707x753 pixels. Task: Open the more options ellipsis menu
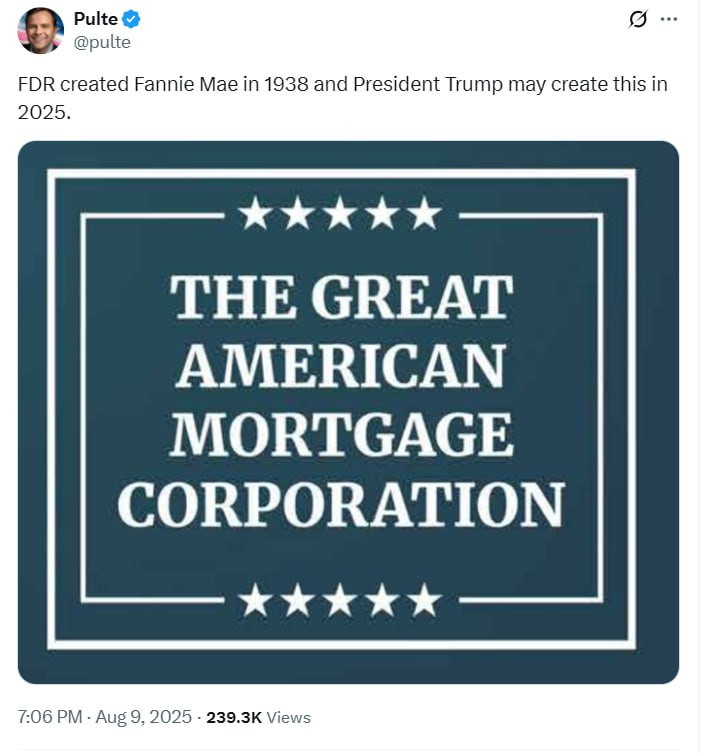pyautogui.click(x=669, y=19)
